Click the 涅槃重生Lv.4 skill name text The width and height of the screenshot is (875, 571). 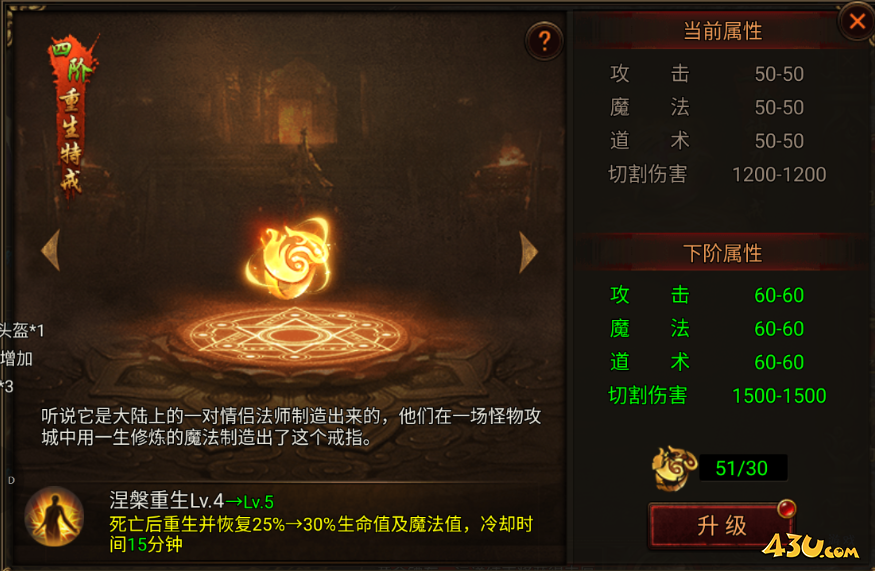coord(166,501)
